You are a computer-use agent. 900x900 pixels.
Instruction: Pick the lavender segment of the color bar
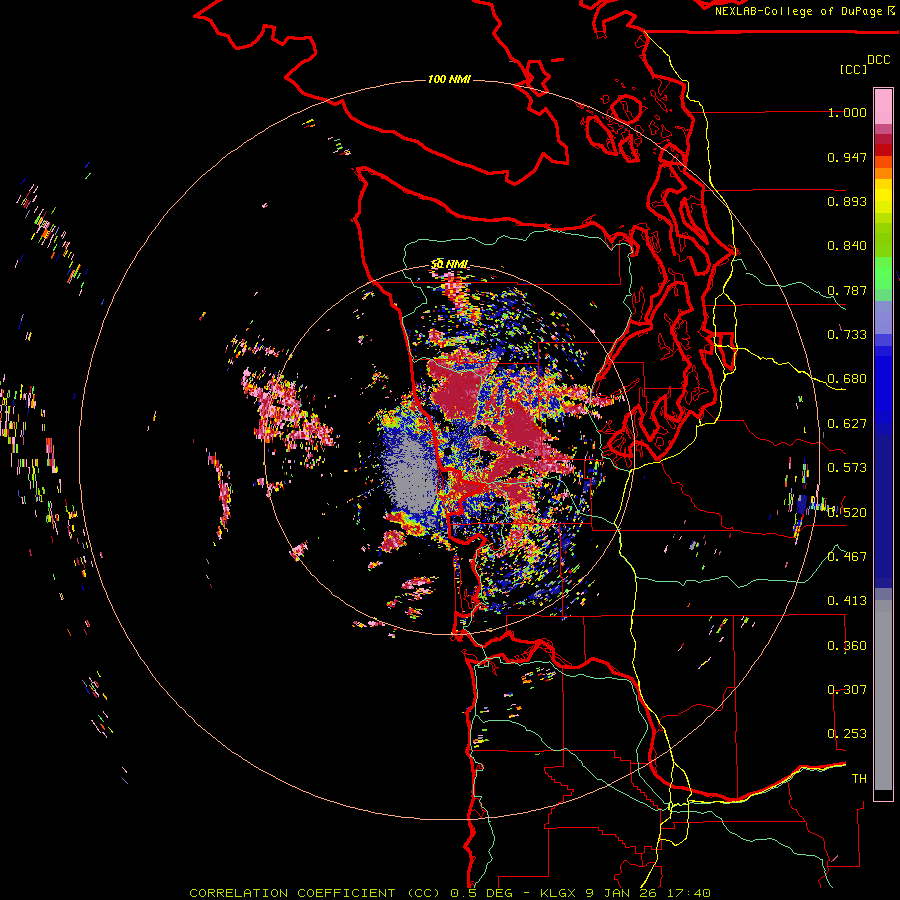tap(883, 317)
